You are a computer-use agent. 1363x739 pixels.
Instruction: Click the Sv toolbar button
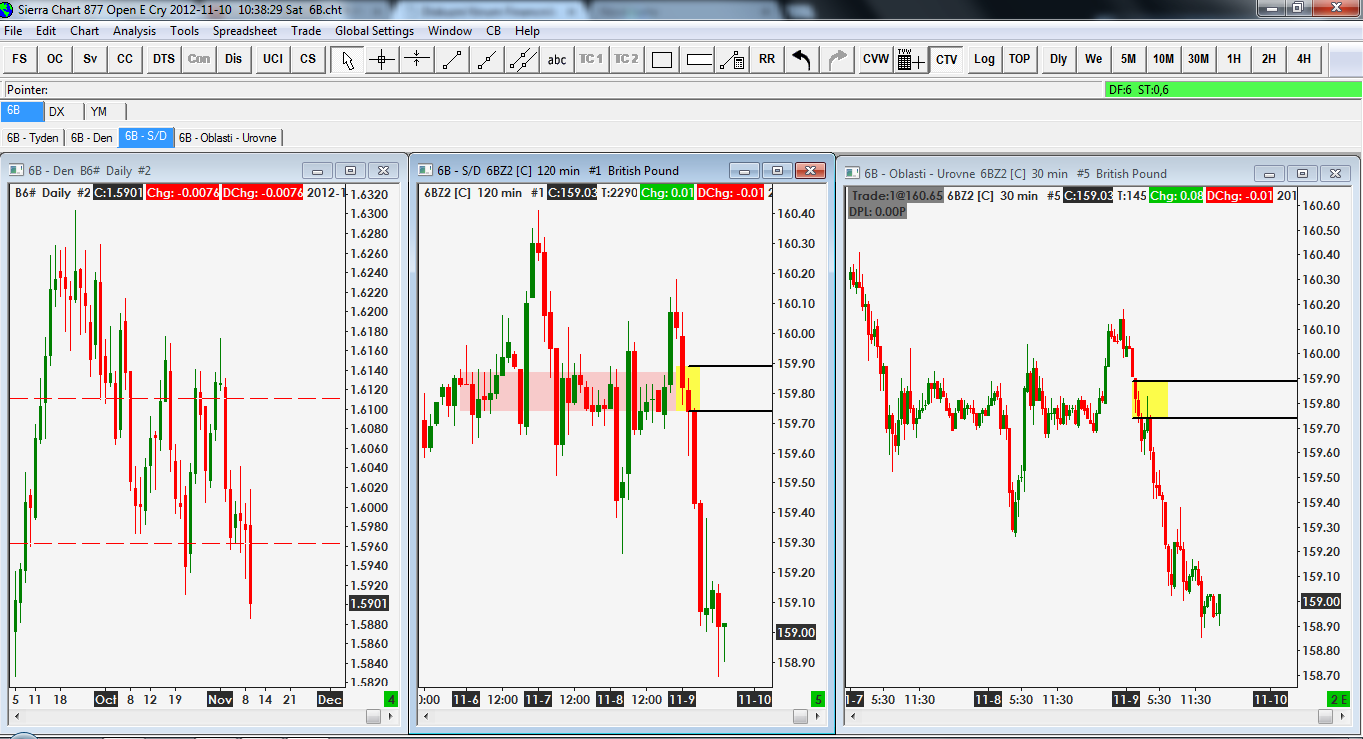[x=90, y=59]
